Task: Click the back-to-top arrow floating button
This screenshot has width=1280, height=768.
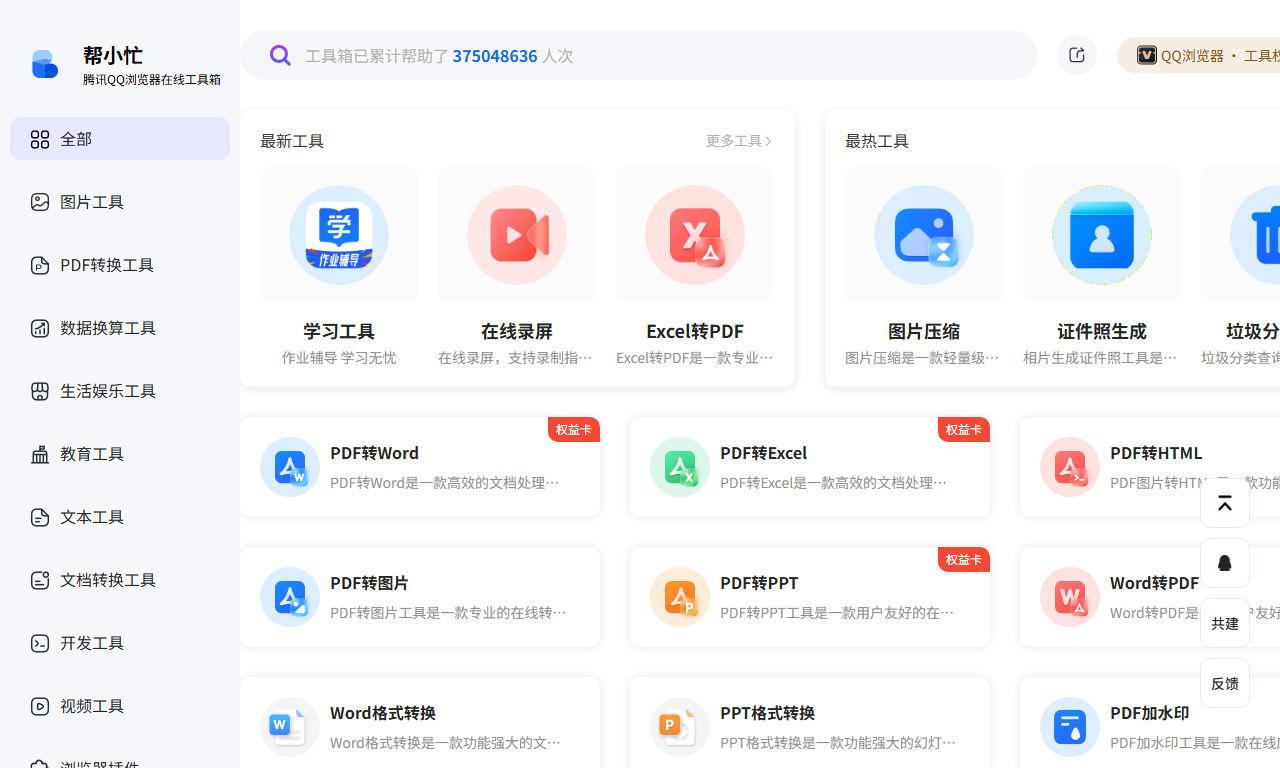Action: click(x=1225, y=503)
